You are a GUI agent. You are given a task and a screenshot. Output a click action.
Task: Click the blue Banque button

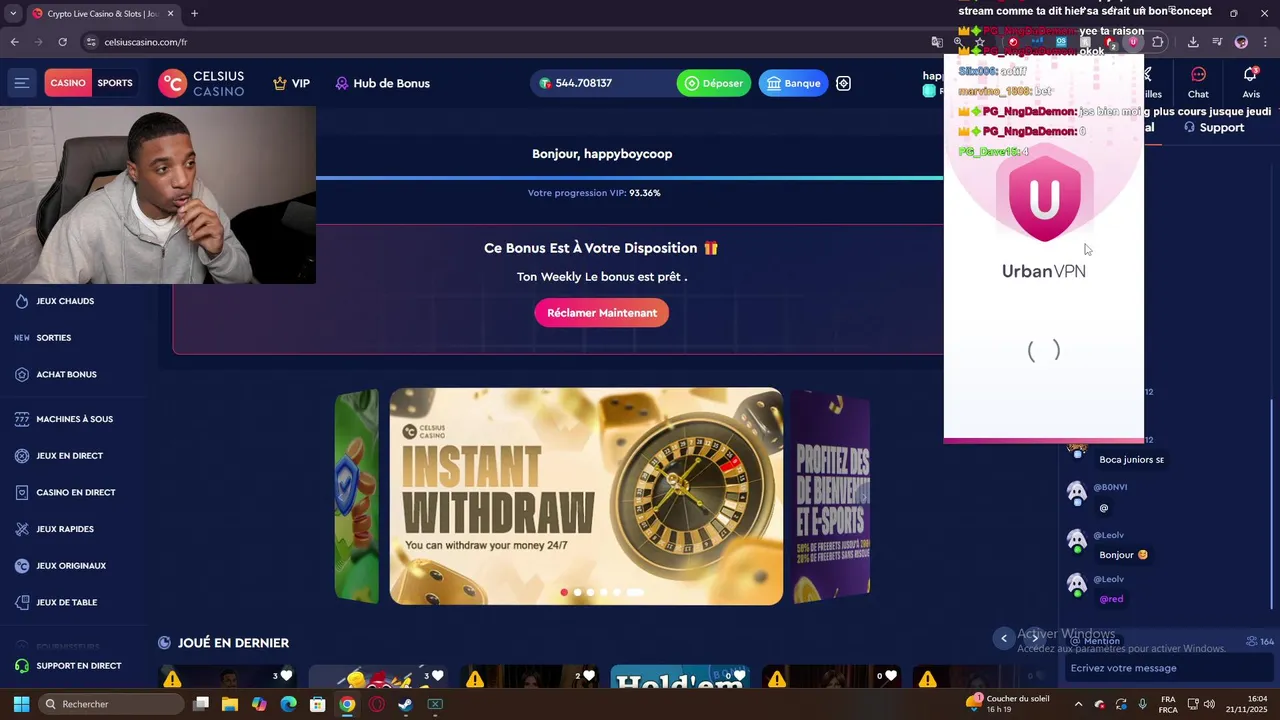coord(793,83)
